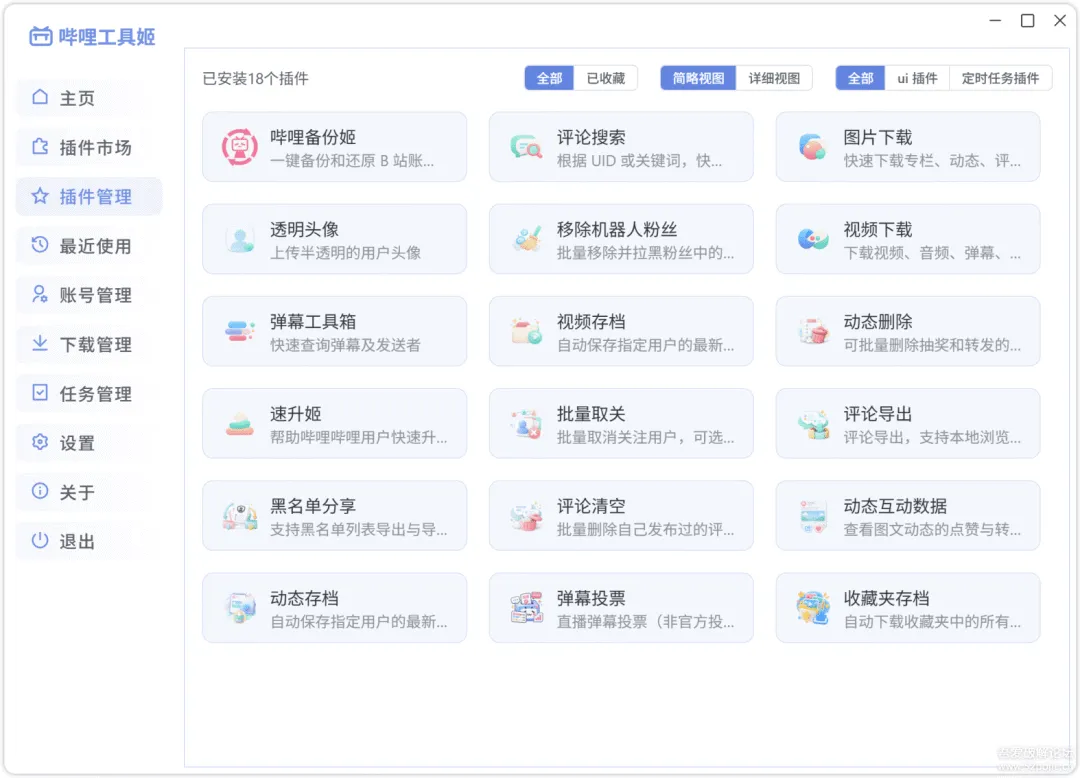This screenshot has width=1080, height=778.
Task: Click the 黑名单分享 plugin icon
Action: click(x=240, y=516)
